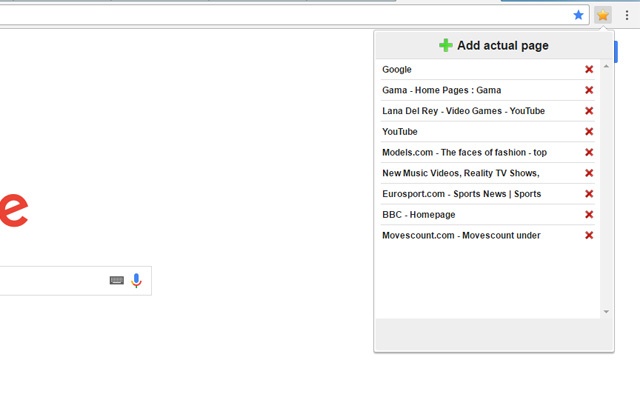Delete the YouTube bookmark entry
Image resolution: width=640 pixels, height=400 pixels.
589,131
